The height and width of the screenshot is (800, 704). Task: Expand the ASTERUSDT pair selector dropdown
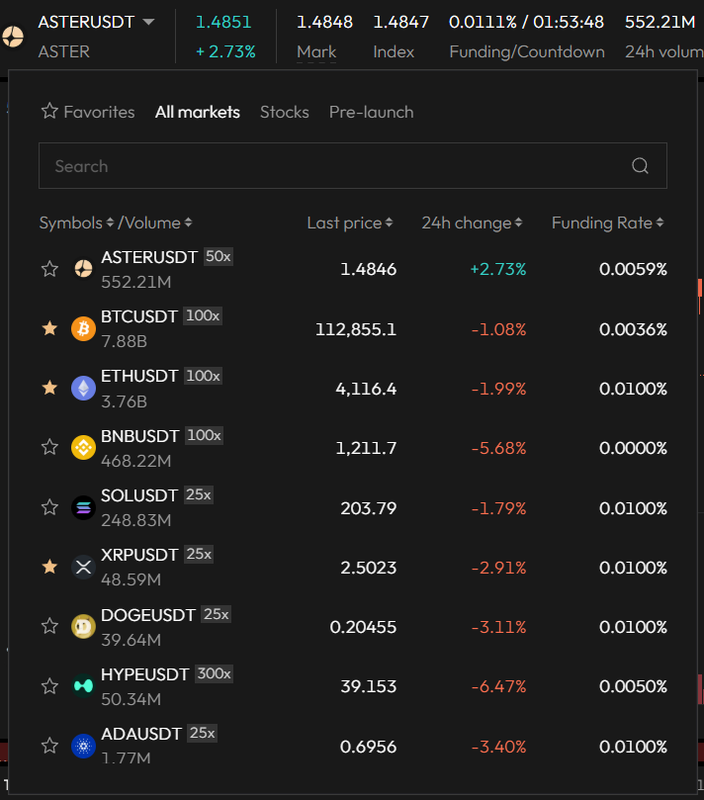click(x=148, y=22)
